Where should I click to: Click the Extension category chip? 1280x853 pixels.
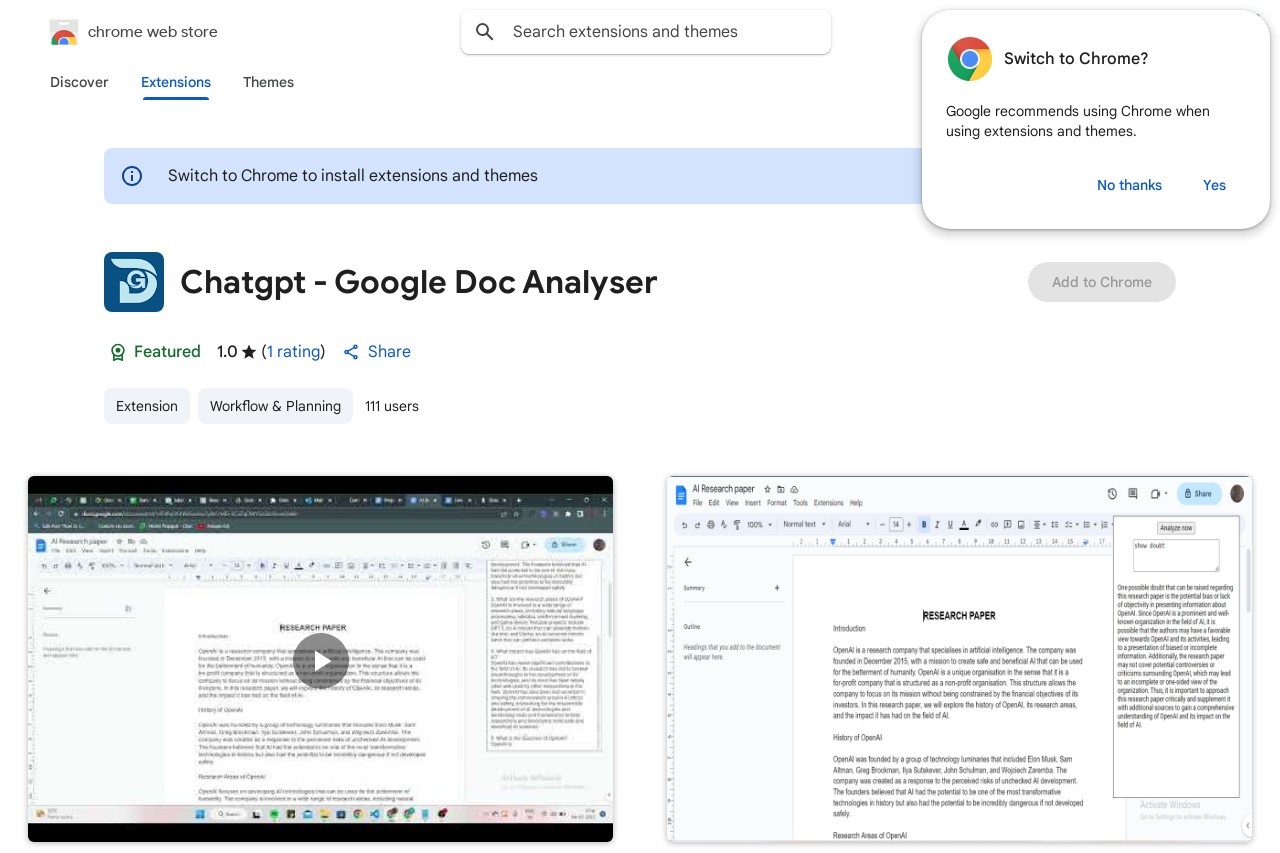tap(147, 406)
